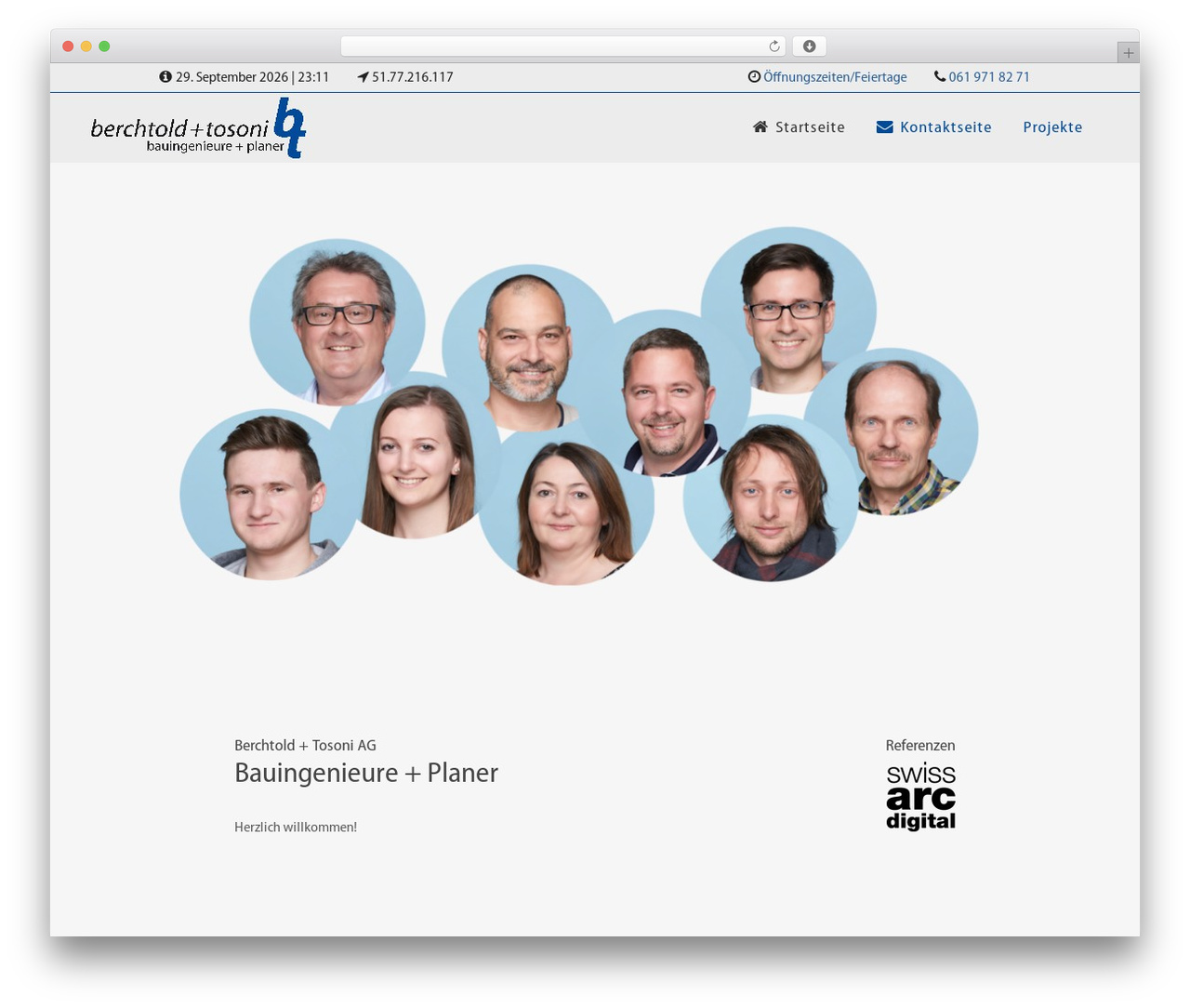Image resolution: width=1190 pixels, height=1008 pixels.
Task: Click the download arrow icon in browser toolbar
Action: pos(809,46)
